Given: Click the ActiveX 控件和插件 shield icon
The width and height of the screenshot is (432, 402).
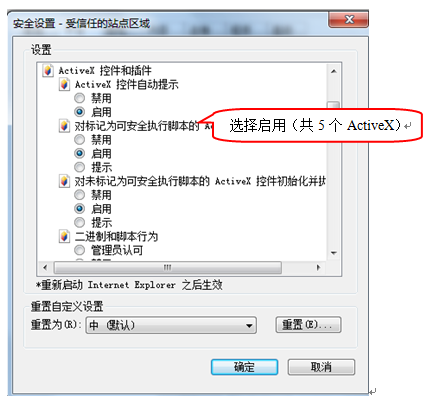Looking at the screenshot, I should coord(48,70).
